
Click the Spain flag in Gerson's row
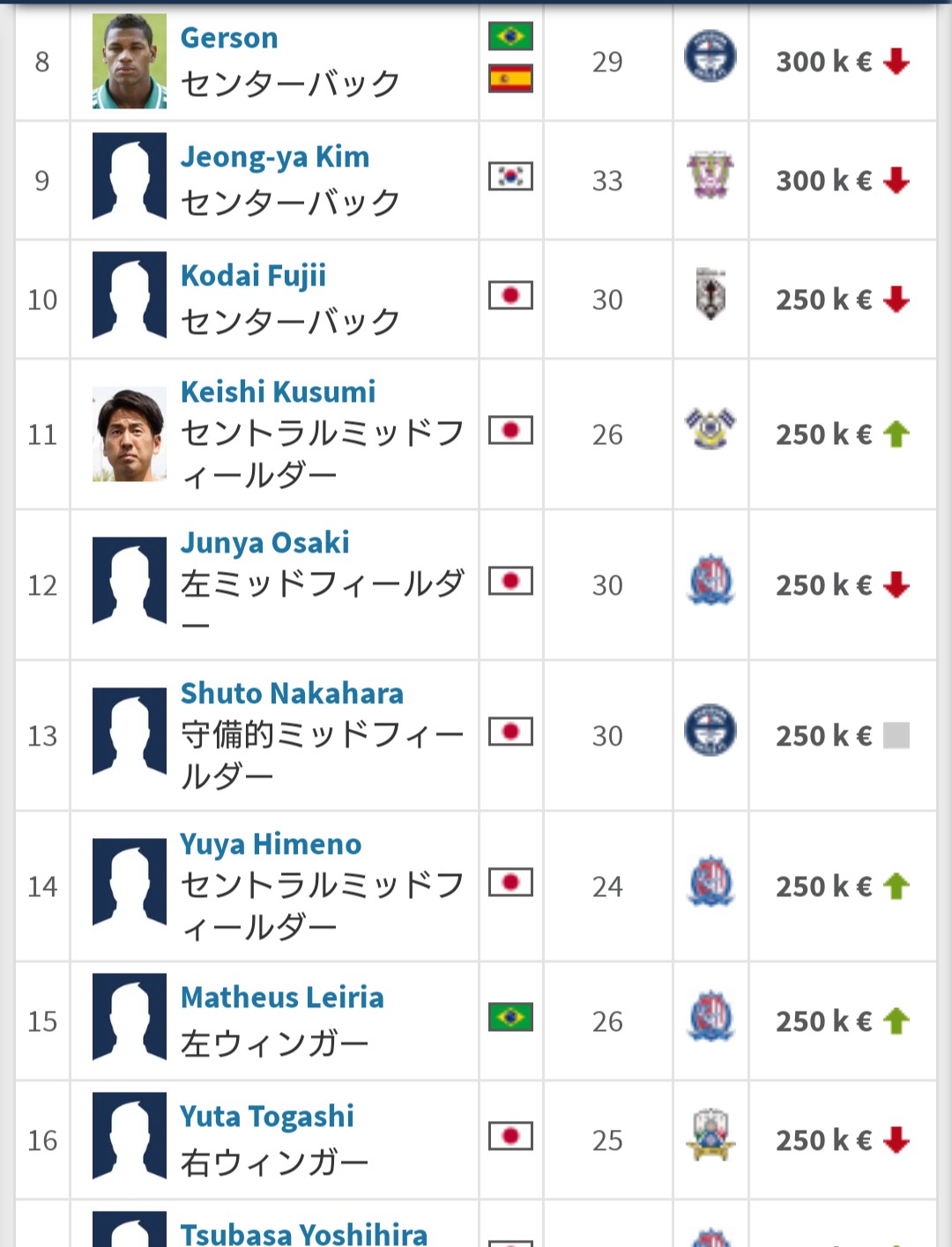510,78
